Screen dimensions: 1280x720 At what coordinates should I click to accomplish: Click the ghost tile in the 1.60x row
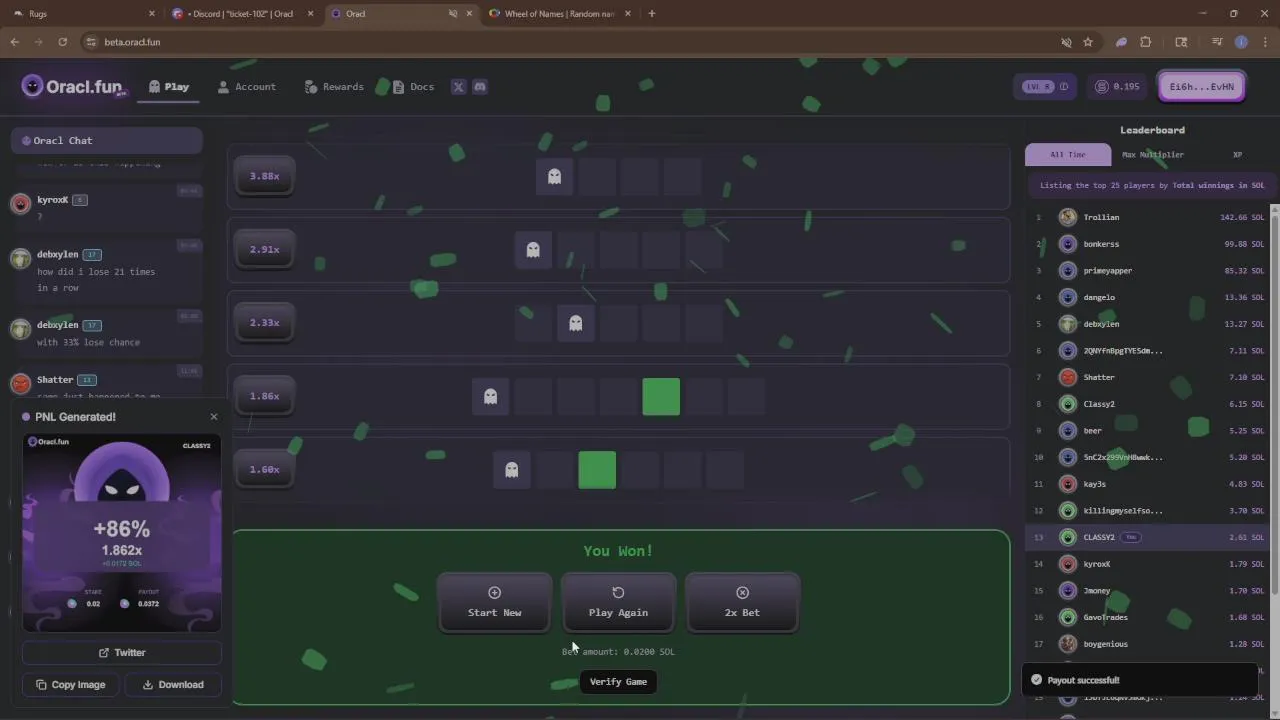coord(512,470)
